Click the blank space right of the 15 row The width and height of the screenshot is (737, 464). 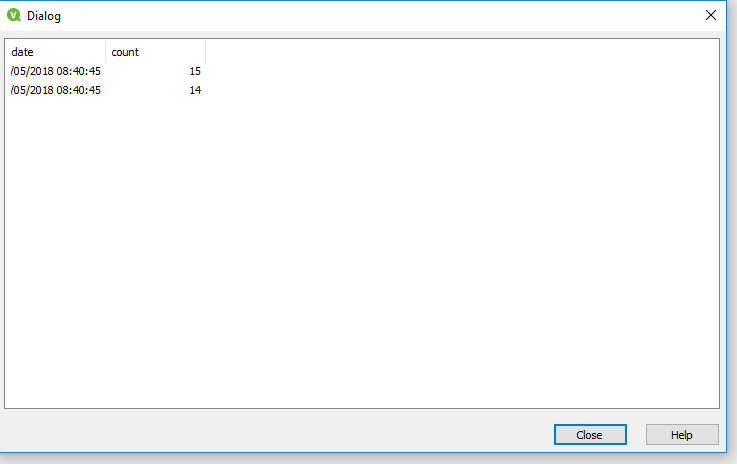[x=462, y=71]
